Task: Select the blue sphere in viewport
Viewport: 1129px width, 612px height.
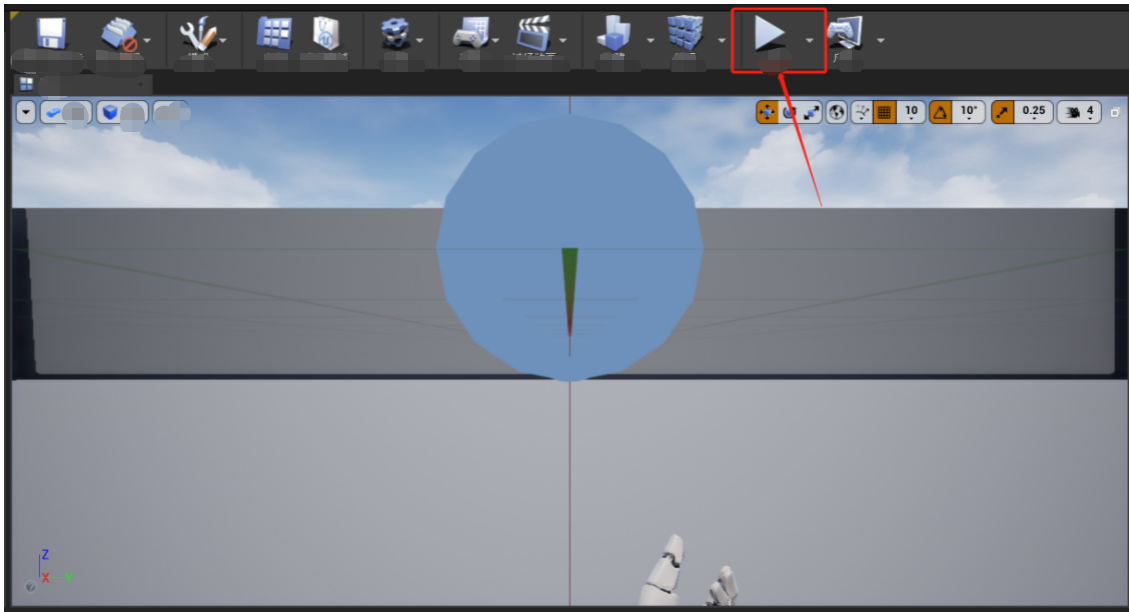Action: [x=570, y=248]
